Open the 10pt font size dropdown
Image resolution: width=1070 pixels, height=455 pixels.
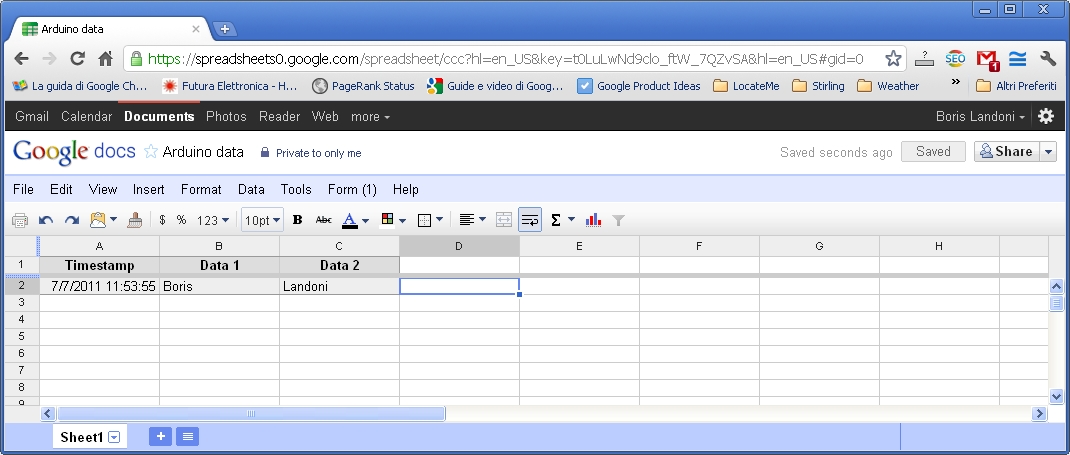coord(262,220)
